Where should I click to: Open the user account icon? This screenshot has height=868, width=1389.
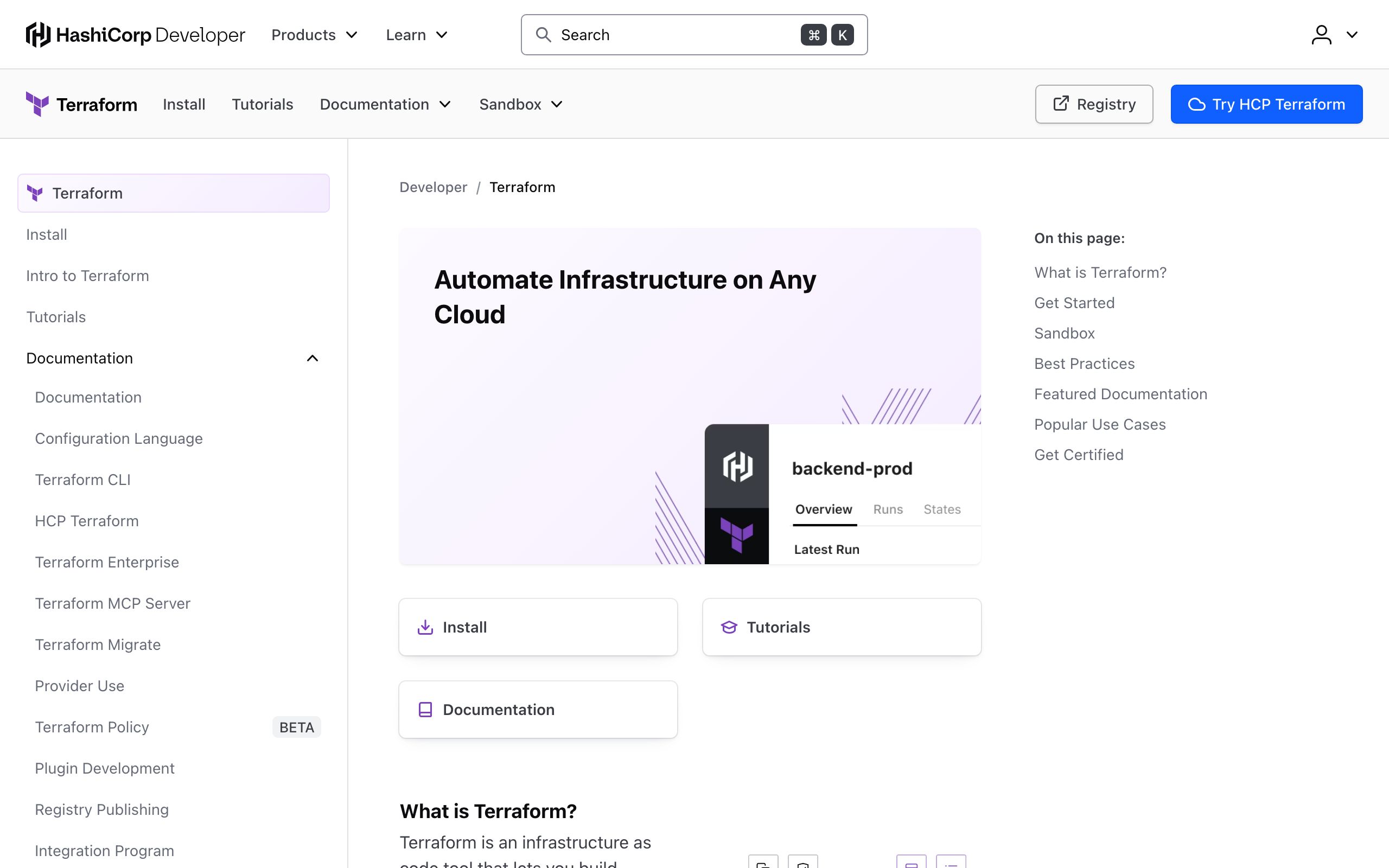click(1321, 34)
